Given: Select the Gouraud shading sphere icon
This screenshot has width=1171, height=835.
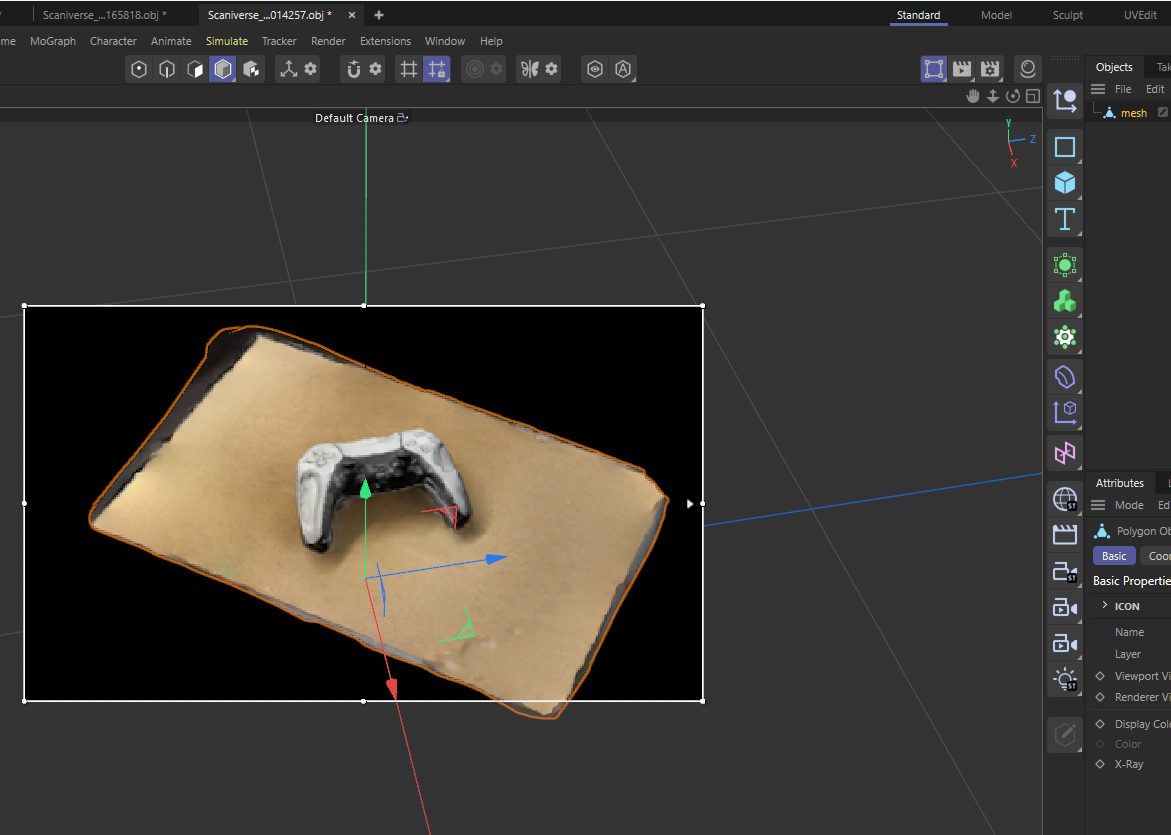Looking at the screenshot, I should point(1028,69).
